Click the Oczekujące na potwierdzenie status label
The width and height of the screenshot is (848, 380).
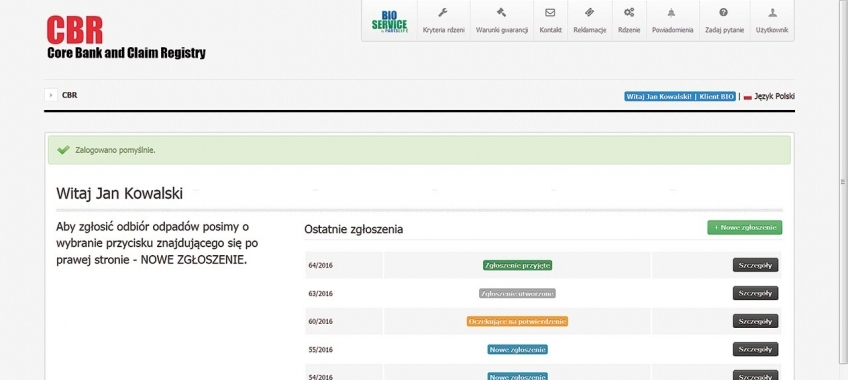pos(517,322)
